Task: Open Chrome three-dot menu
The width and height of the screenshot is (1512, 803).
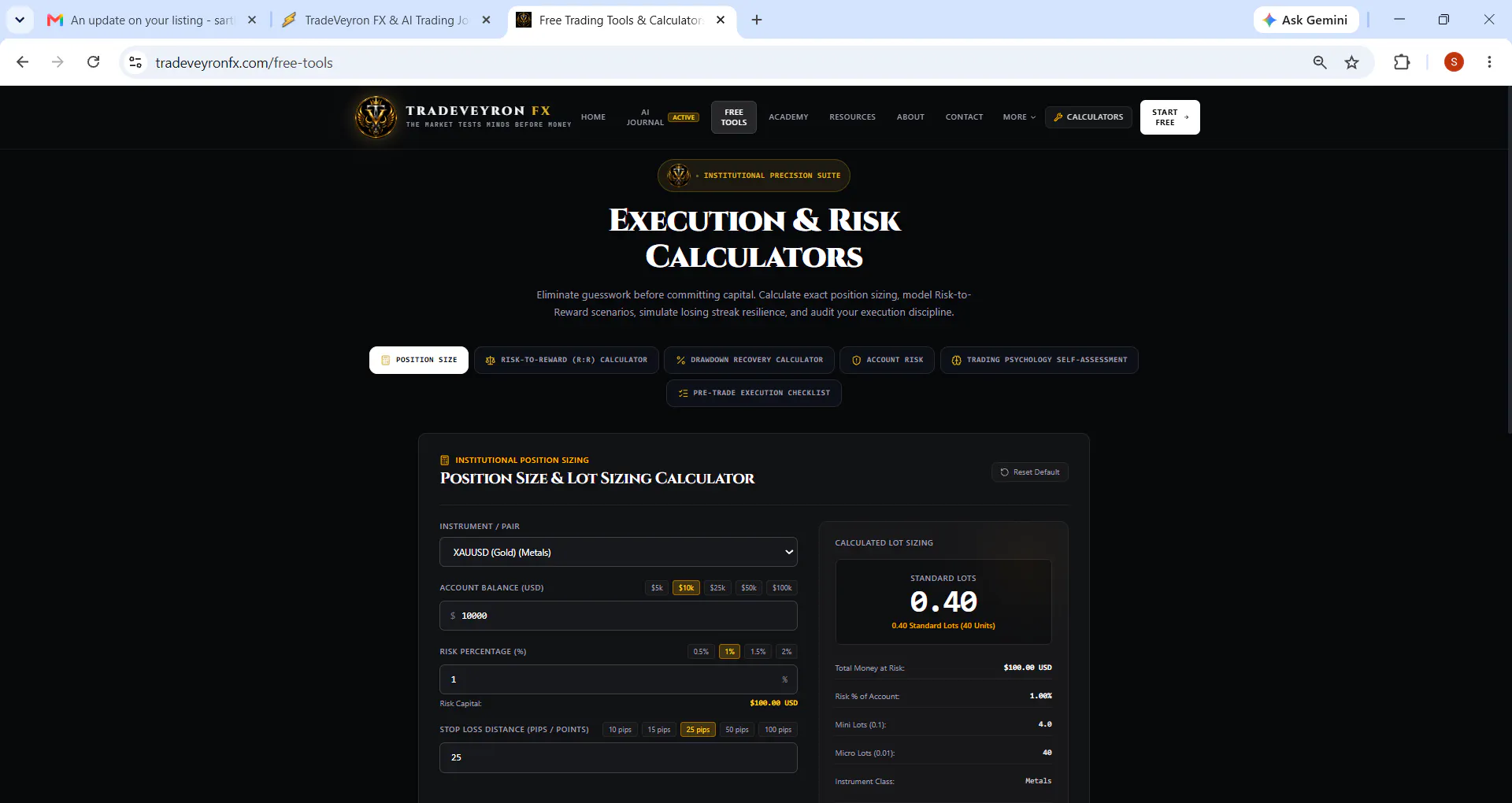Action: pyautogui.click(x=1489, y=62)
